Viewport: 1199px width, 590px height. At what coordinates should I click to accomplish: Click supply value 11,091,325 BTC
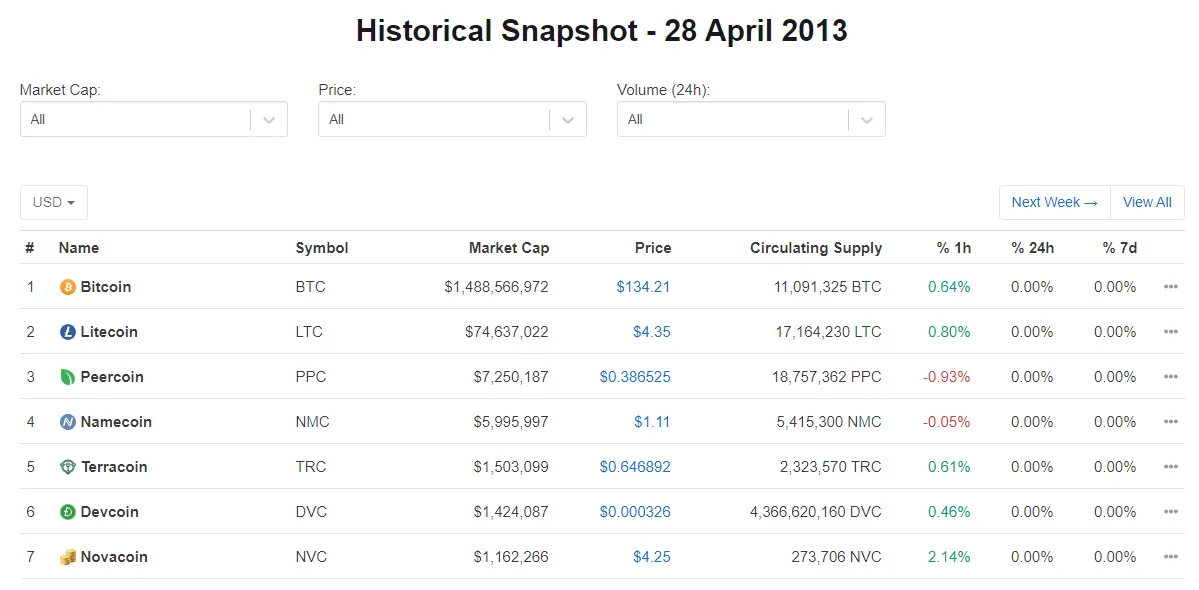(x=829, y=287)
